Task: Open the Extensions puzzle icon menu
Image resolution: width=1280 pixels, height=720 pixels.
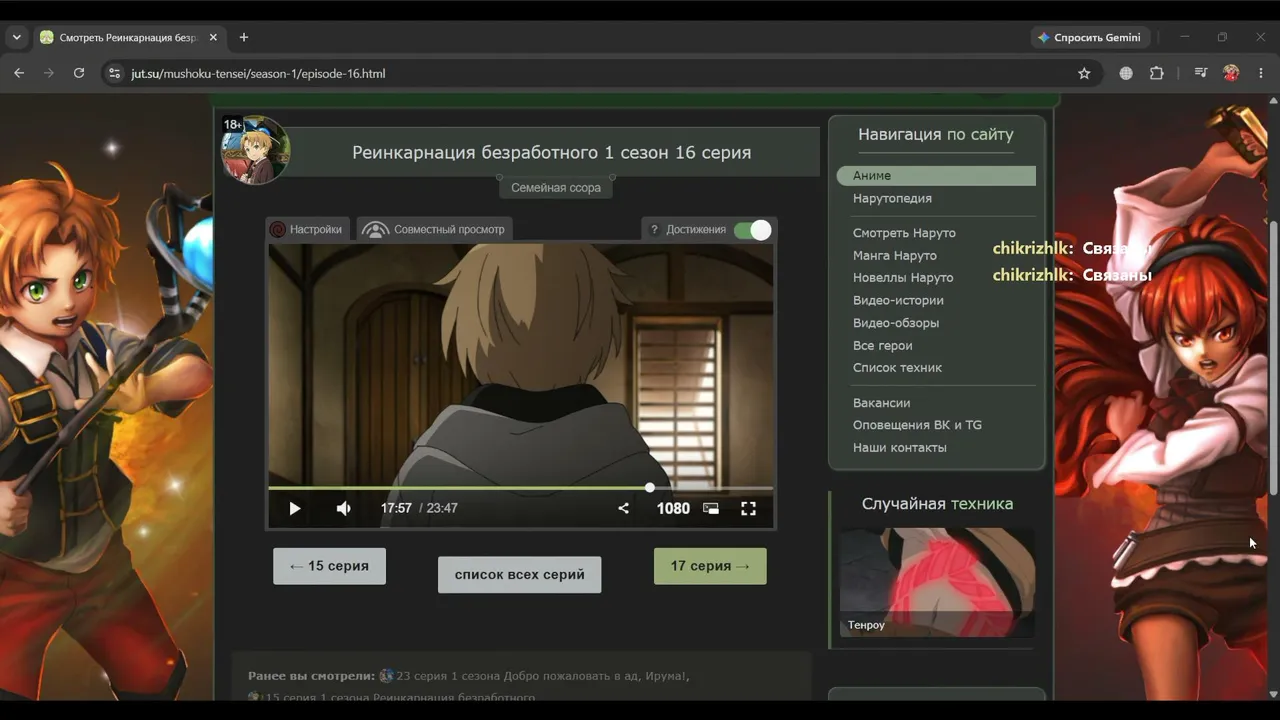Action: pos(1157,73)
